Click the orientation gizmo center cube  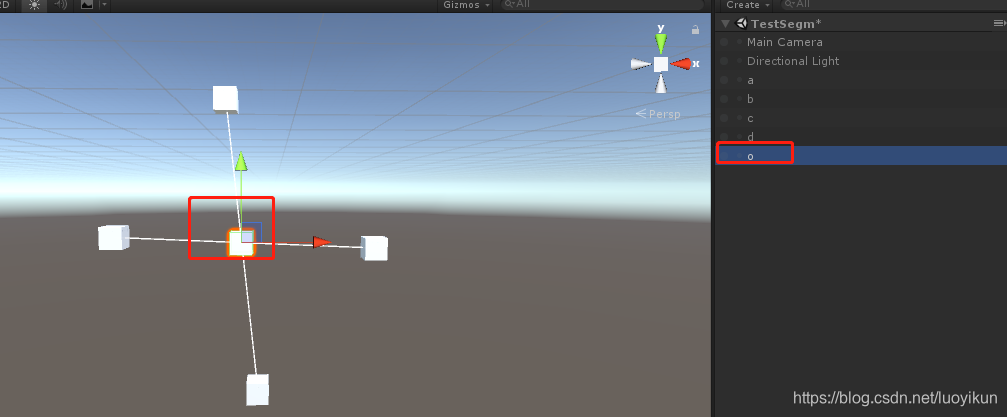[x=661, y=64]
